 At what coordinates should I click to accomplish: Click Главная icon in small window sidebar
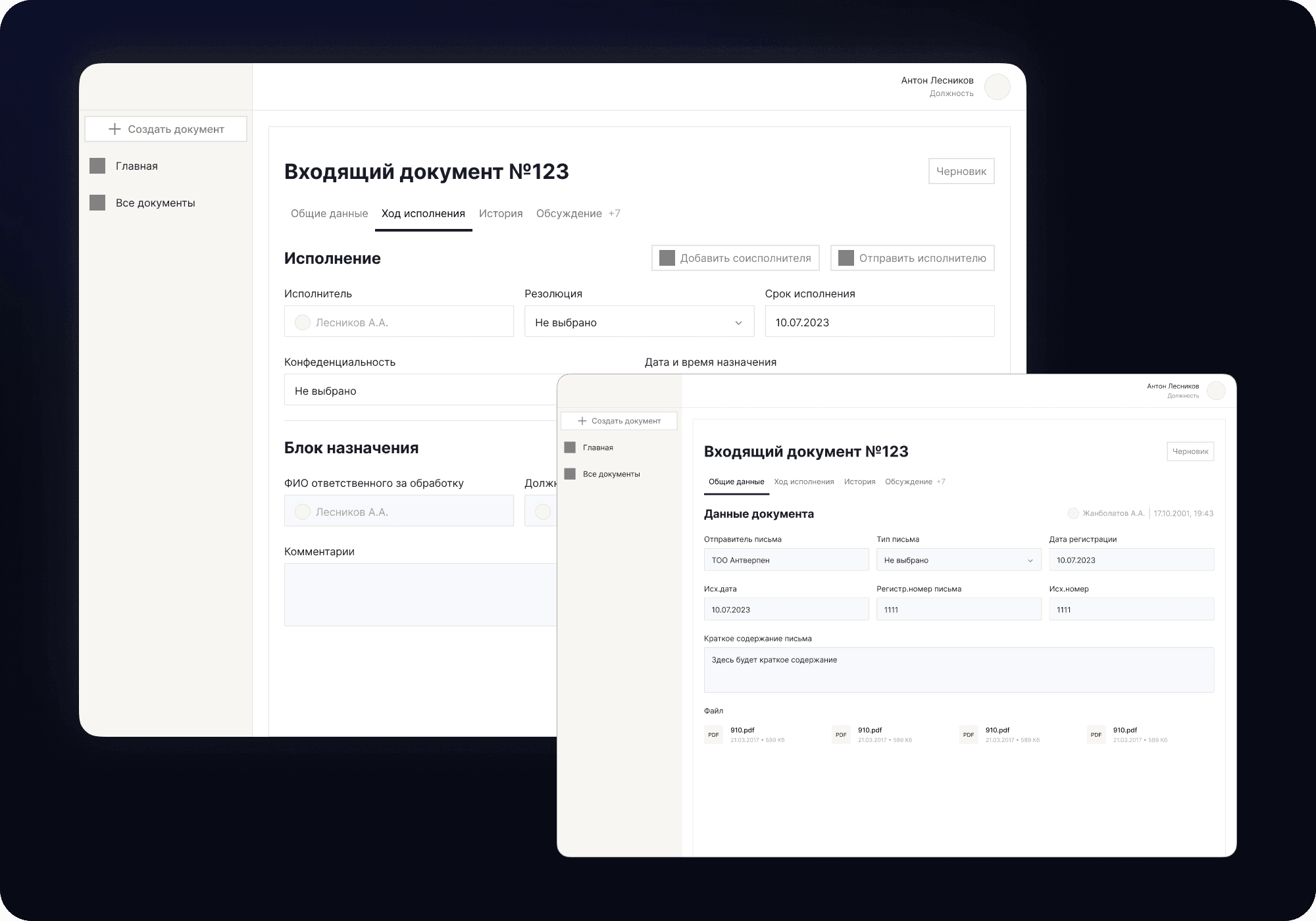tap(570, 447)
